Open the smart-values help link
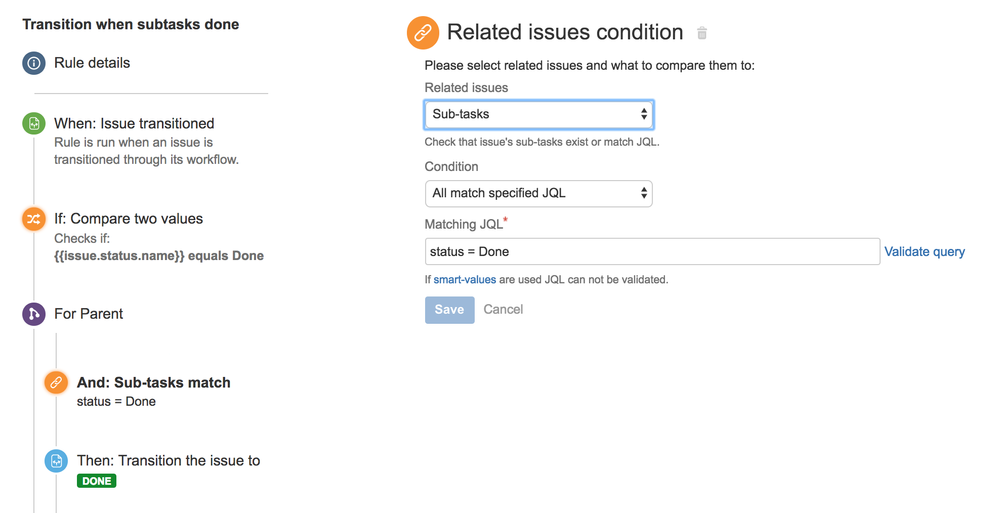 coord(464,279)
